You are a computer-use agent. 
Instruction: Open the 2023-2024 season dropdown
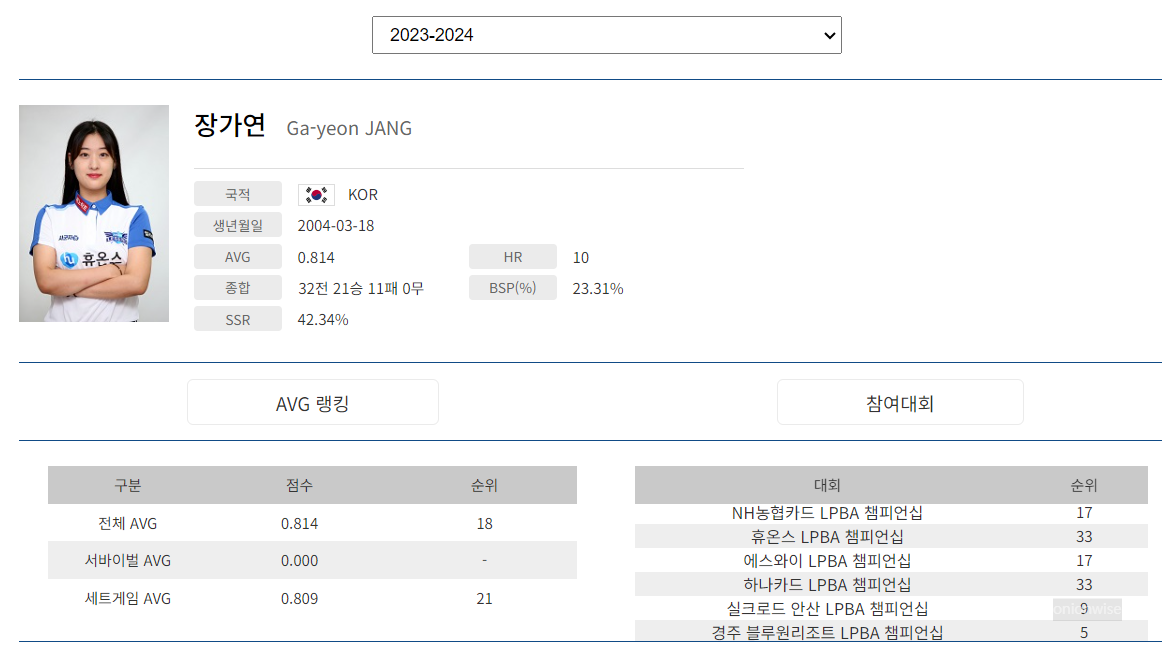[605, 34]
